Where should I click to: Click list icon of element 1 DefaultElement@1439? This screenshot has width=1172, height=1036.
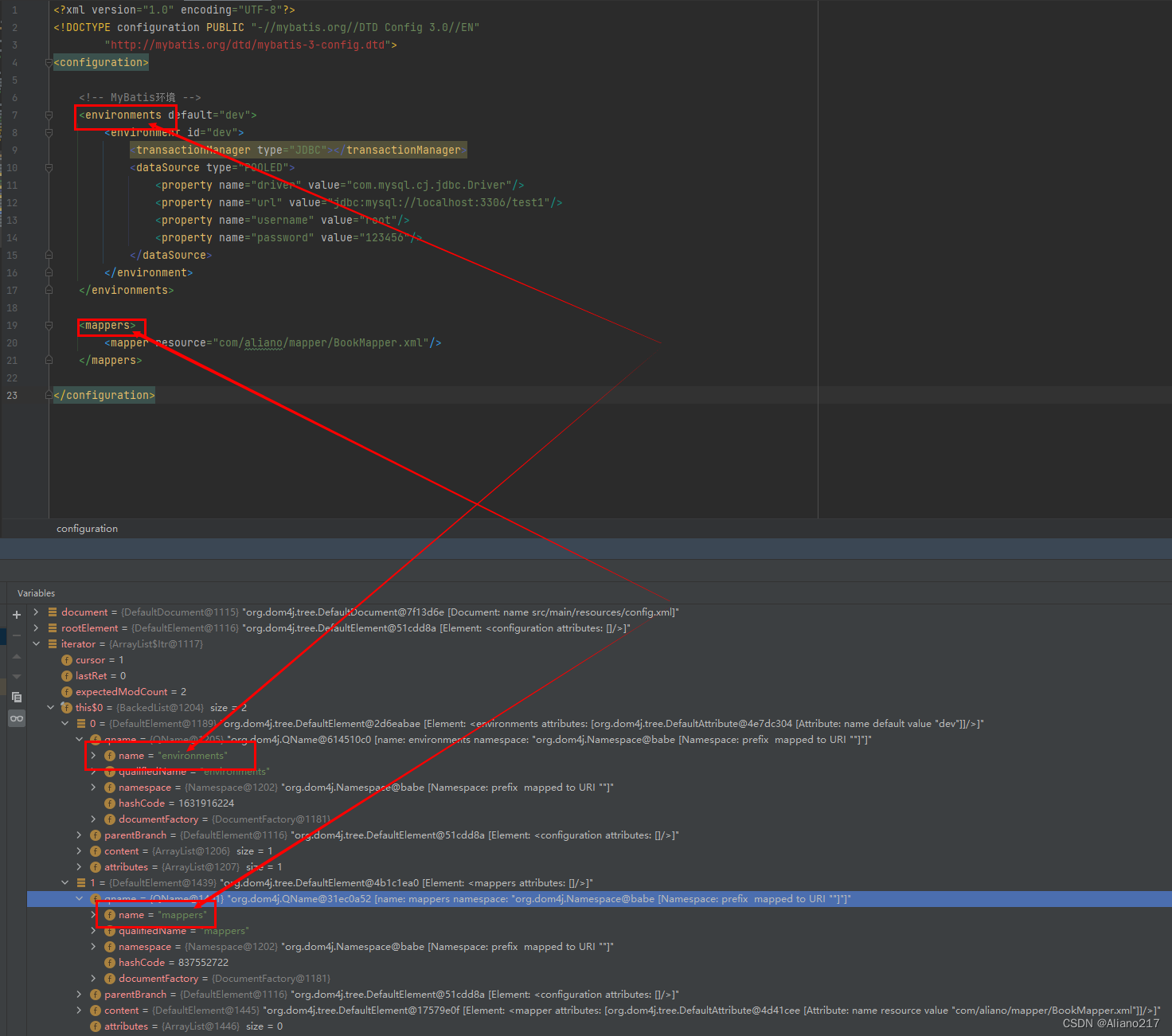[81, 883]
